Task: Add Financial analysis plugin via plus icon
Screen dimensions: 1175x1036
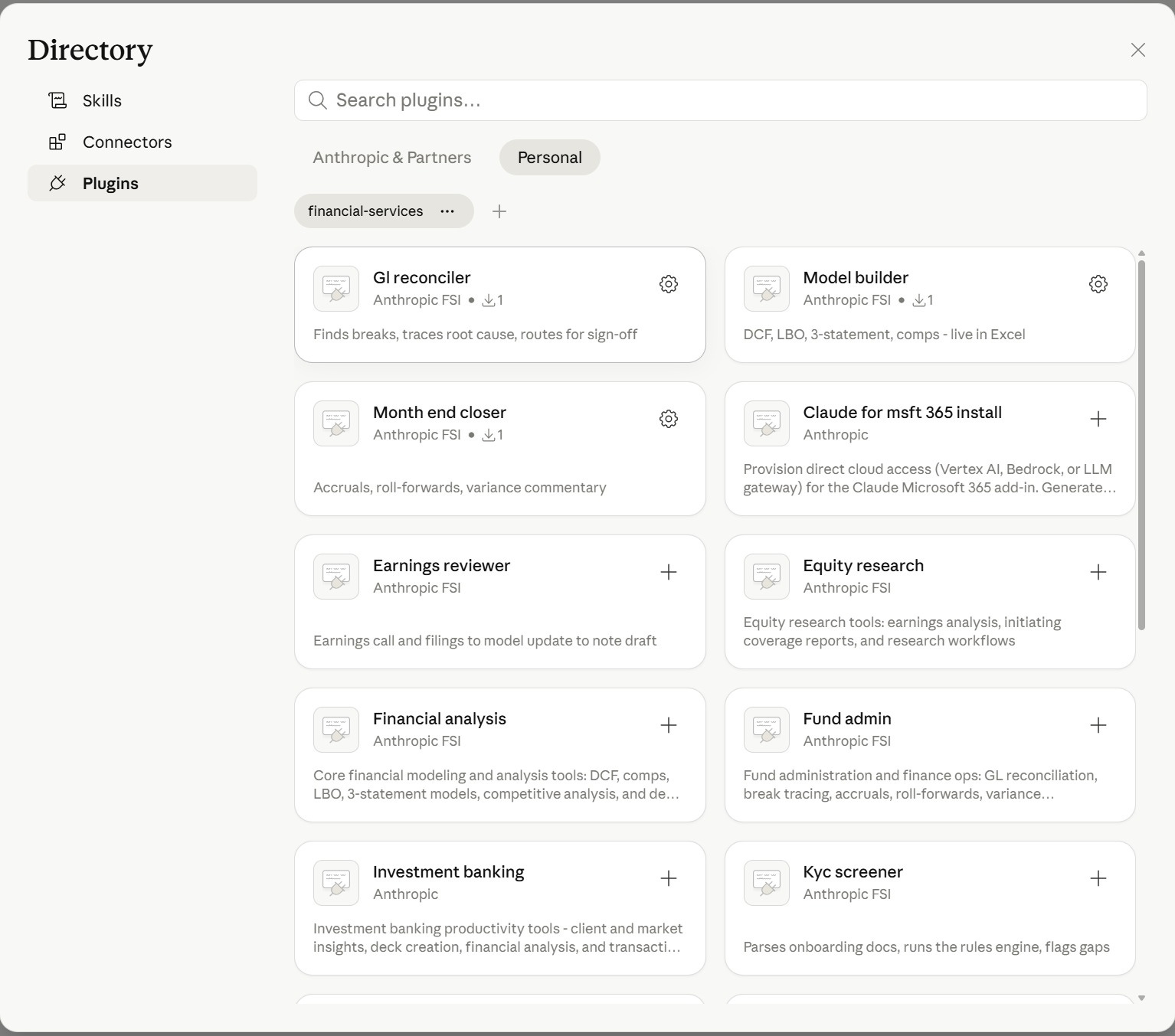Action: click(x=668, y=725)
